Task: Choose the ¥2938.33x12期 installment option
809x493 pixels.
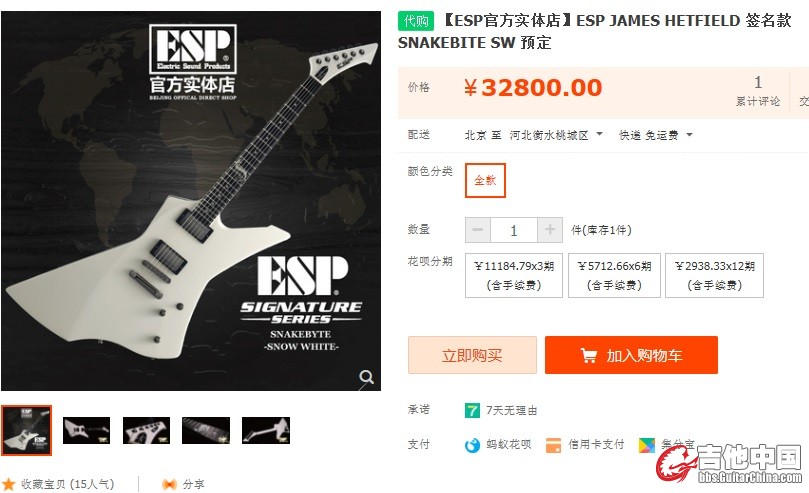Action: [x=715, y=275]
